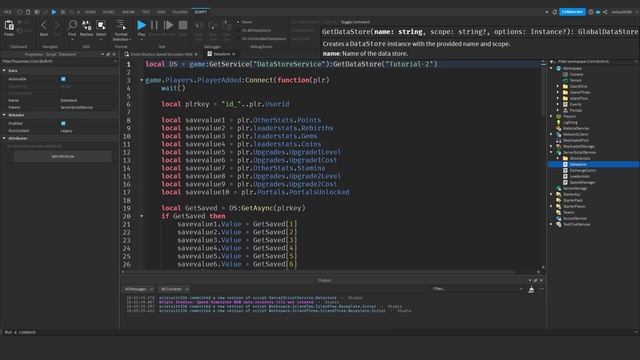Go Back in script navigation
Viewport: 640px width, 360px height.
[x=44, y=27]
